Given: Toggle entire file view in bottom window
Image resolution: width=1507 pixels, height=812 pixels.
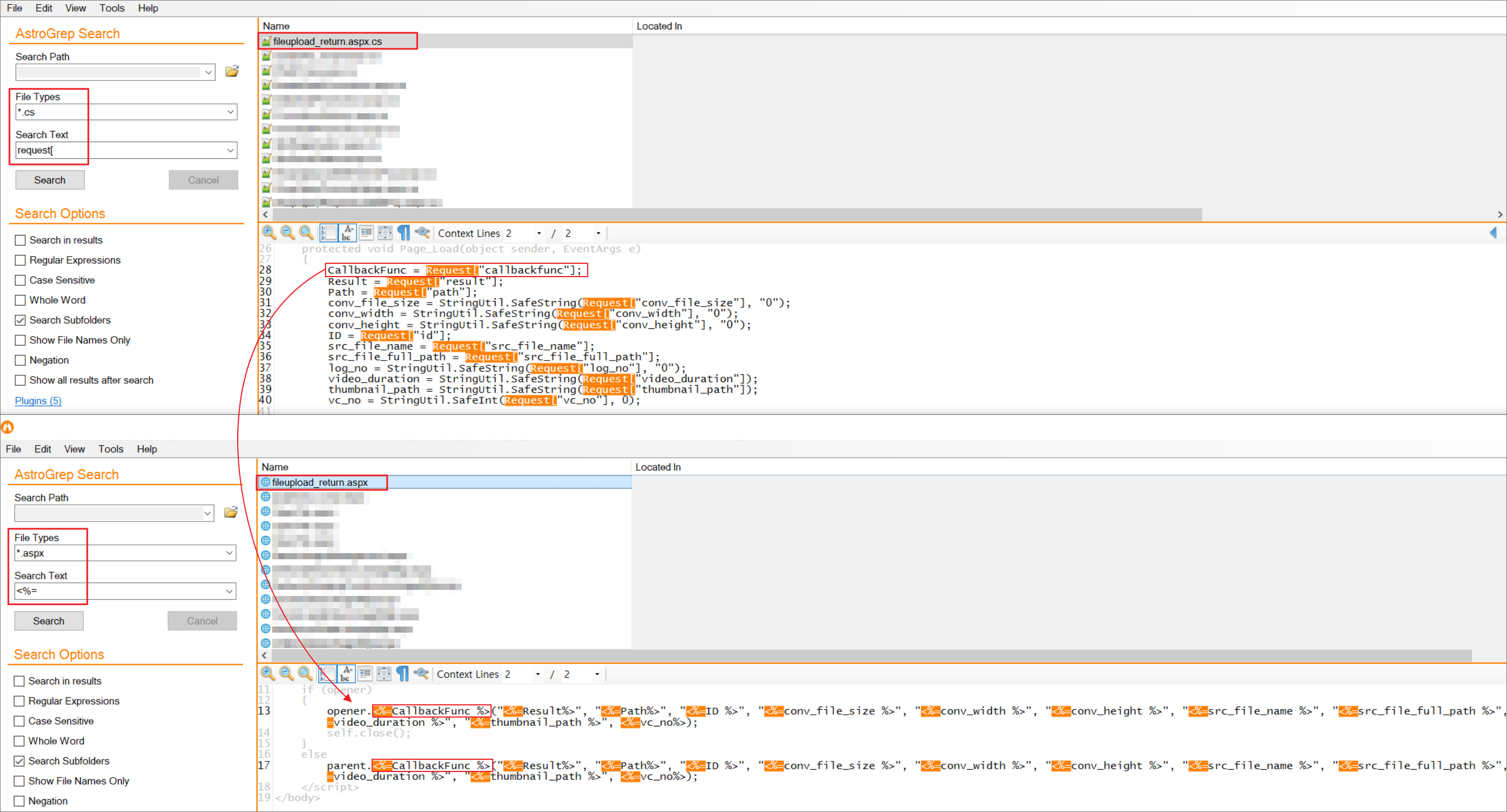Looking at the screenshot, I should [384, 673].
